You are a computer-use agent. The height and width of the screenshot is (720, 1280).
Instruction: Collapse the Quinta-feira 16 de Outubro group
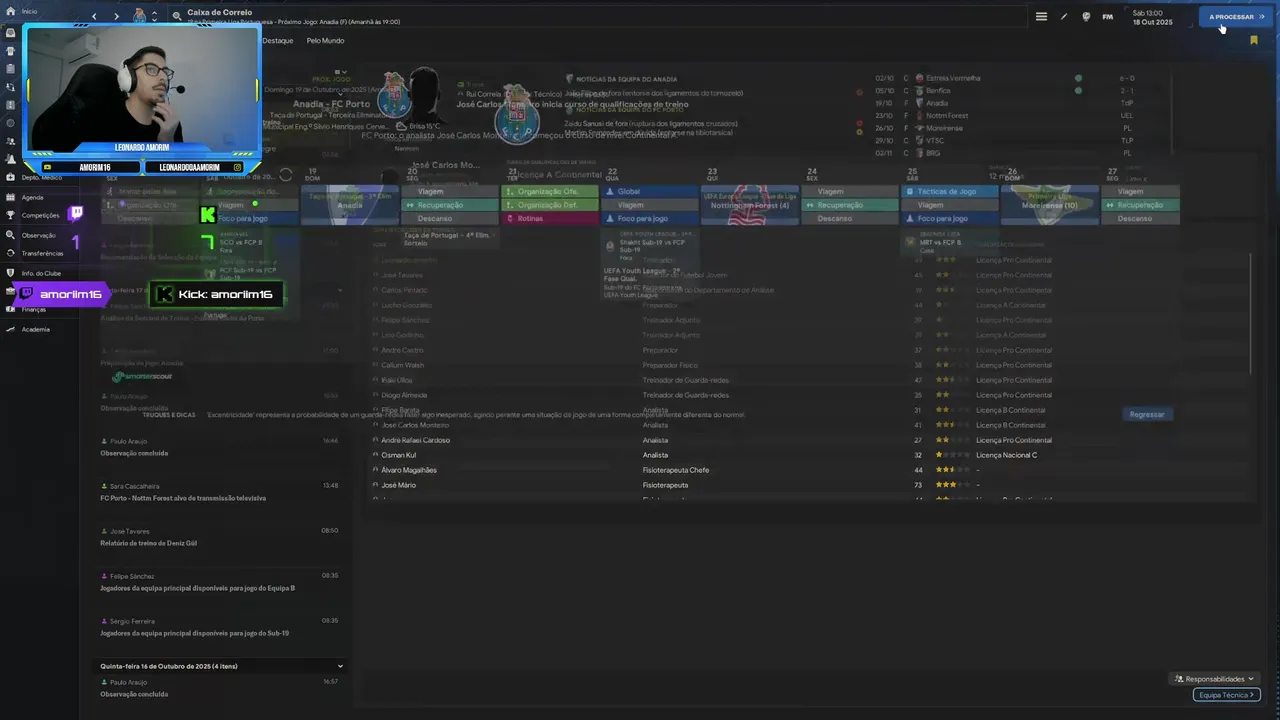(340, 666)
